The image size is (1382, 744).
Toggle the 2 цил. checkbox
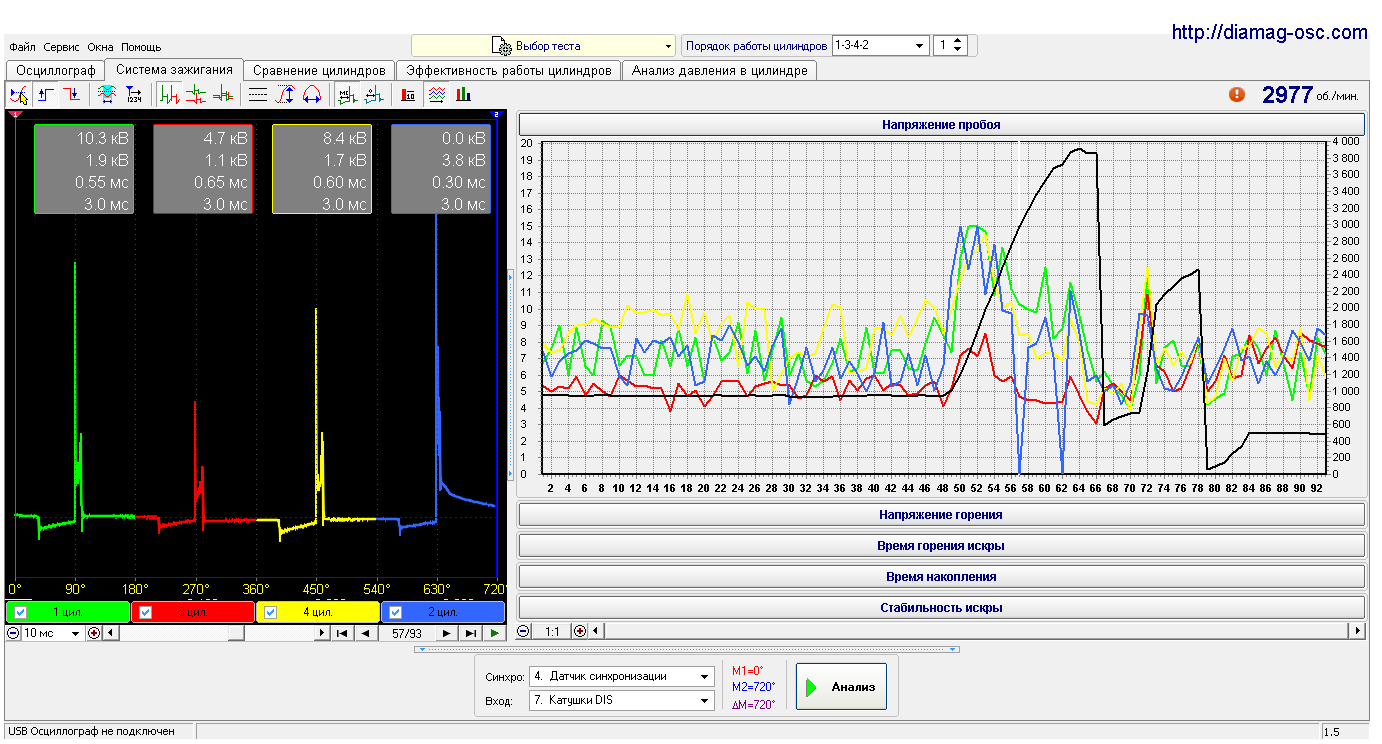[396, 612]
